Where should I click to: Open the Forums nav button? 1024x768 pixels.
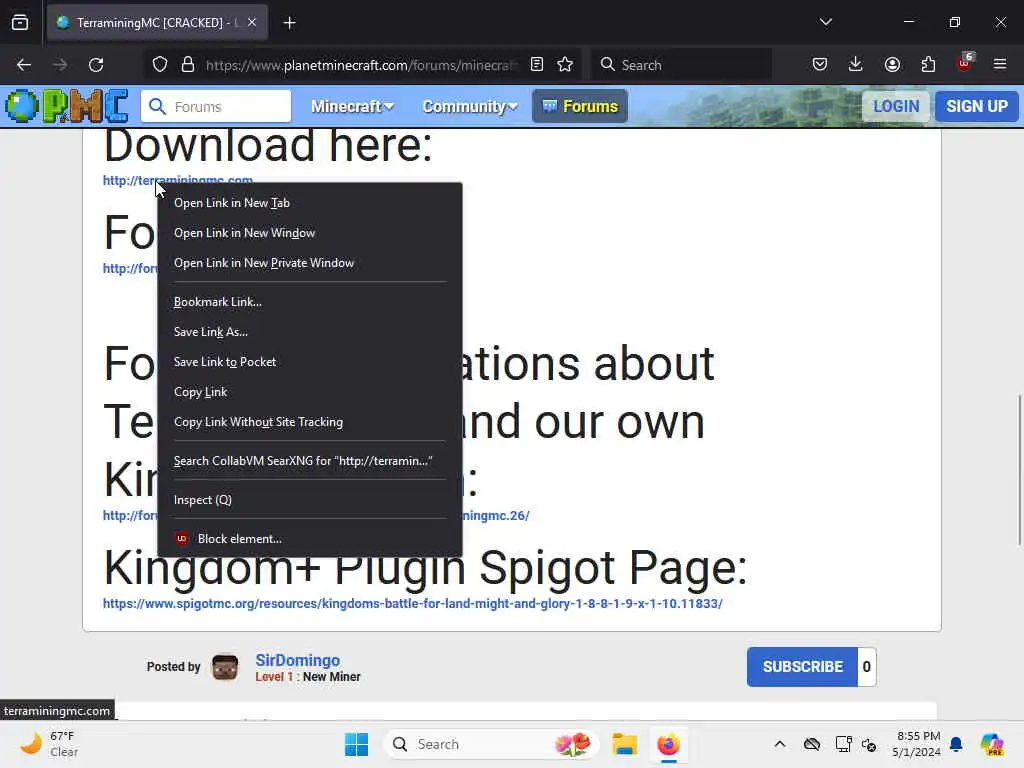click(580, 106)
